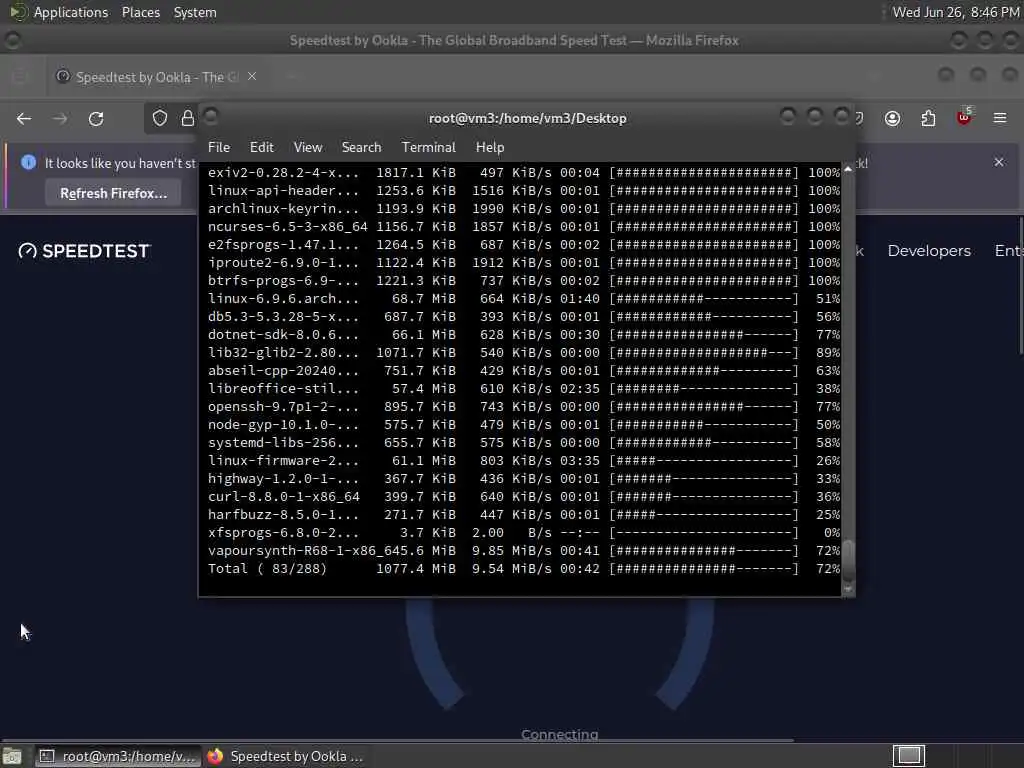Image resolution: width=1024 pixels, height=768 pixels.
Task: Click the Firefox forward arrow
Action: (59, 119)
